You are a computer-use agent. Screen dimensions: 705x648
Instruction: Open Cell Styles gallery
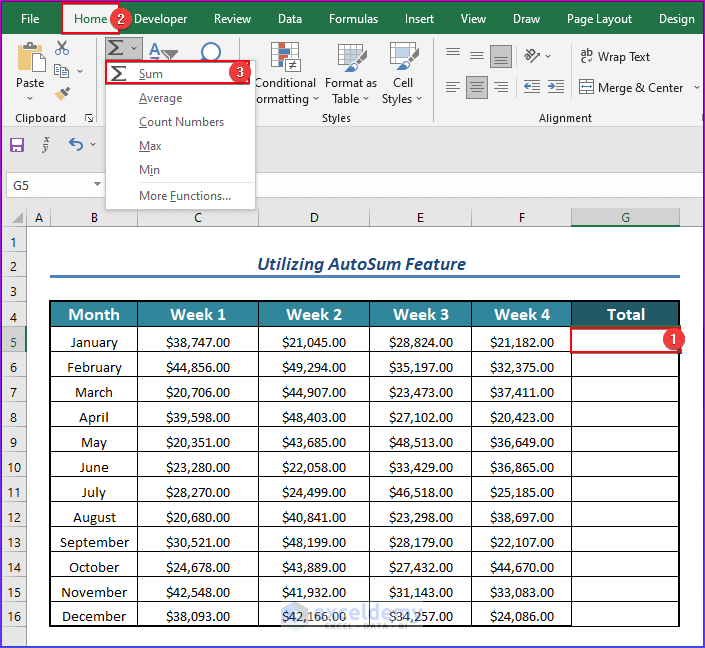[x=403, y=72]
